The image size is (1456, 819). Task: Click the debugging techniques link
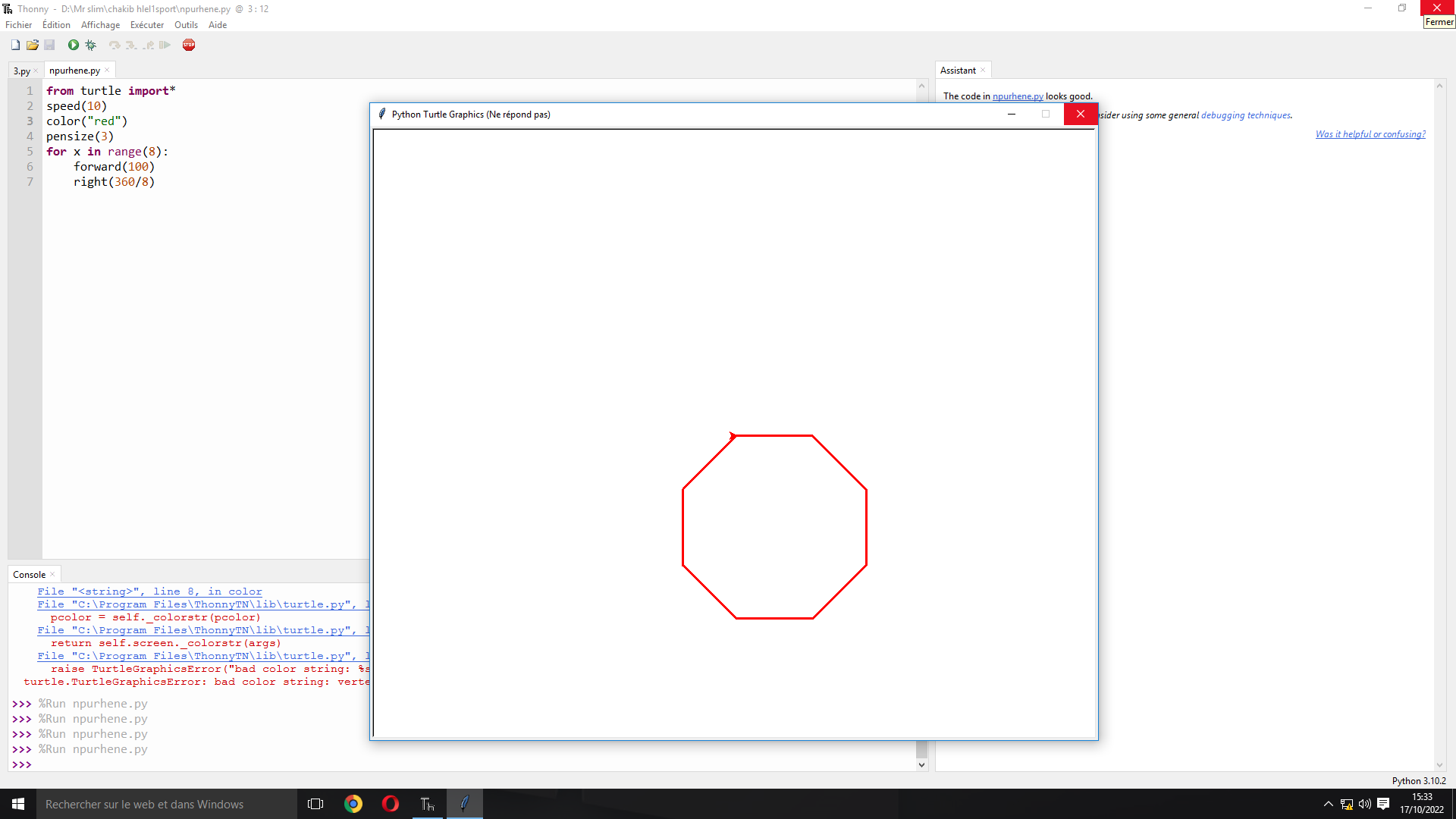tap(1245, 115)
